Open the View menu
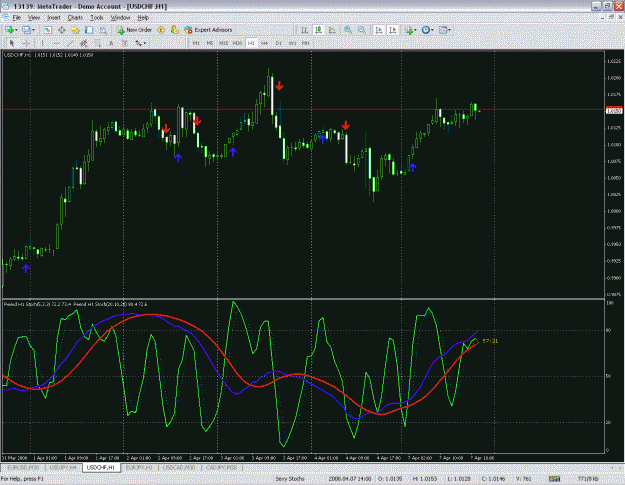Viewport: 625px width, 485px height. click(x=34, y=18)
